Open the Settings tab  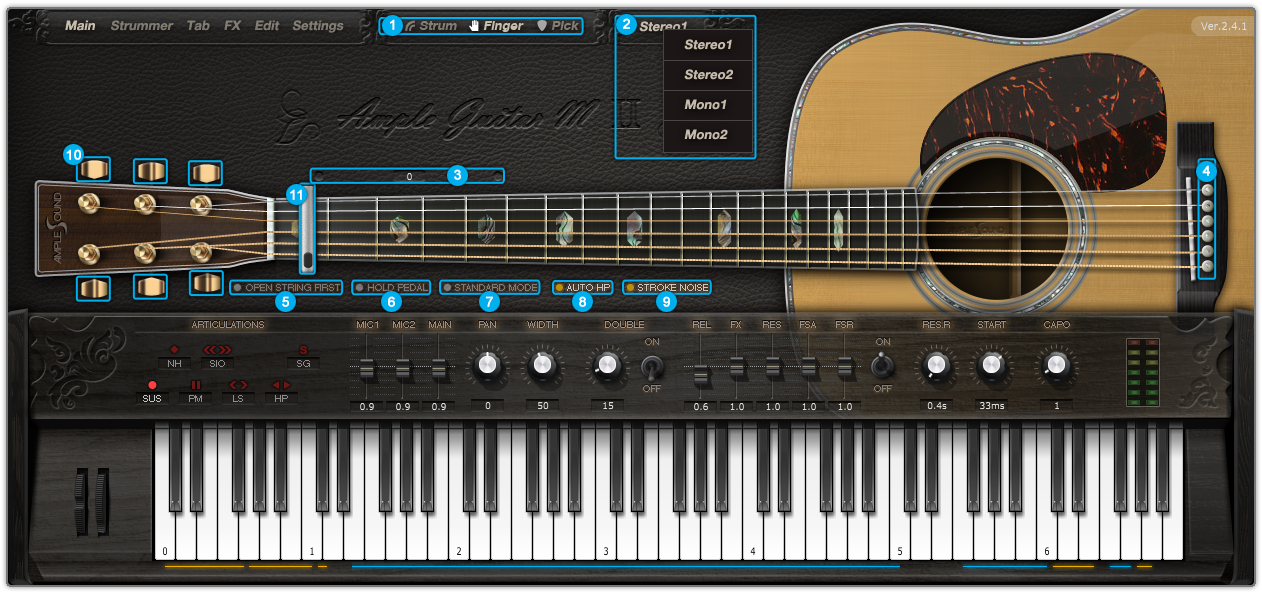click(x=318, y=26)
